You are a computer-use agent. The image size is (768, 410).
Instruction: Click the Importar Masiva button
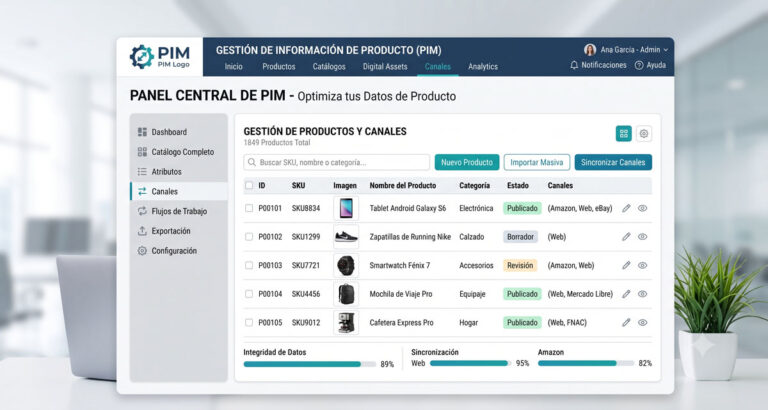tap(537, 162)
